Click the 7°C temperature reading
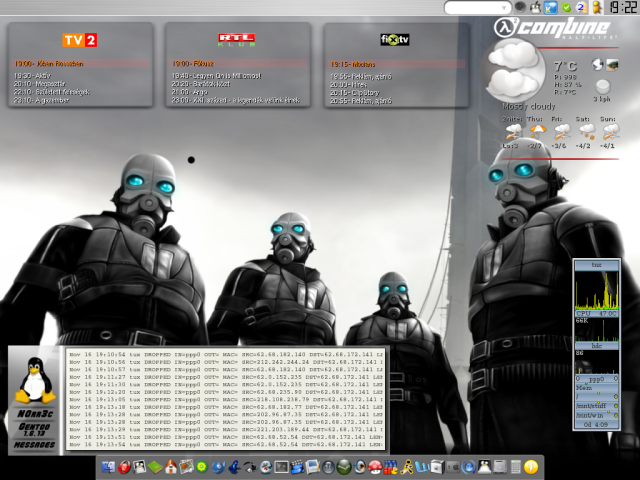 565,66
